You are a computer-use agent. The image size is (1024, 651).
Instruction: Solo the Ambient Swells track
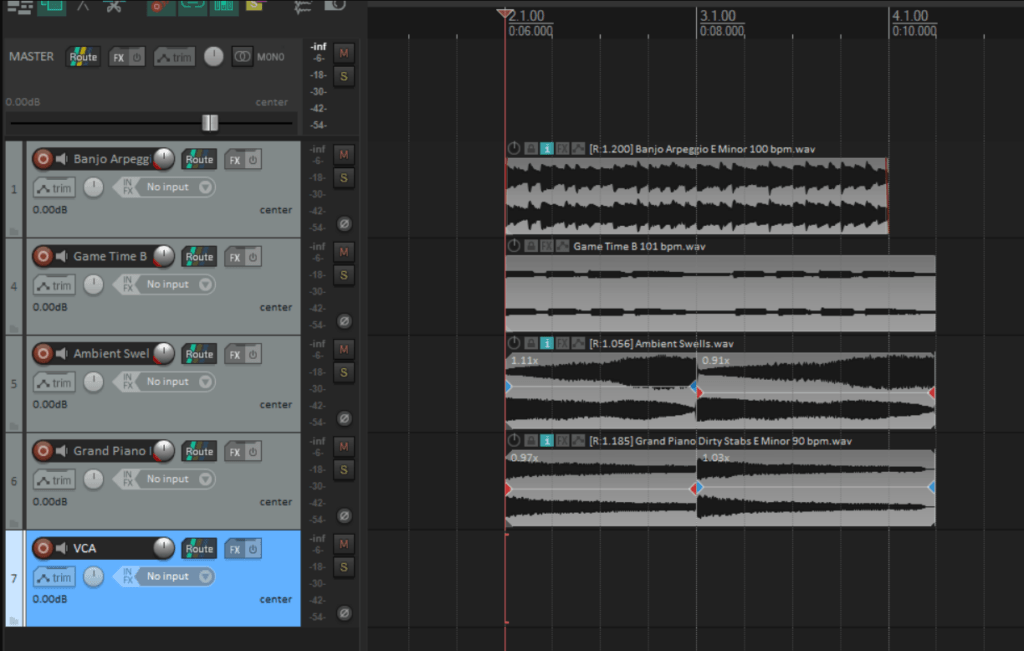pyautogui.click(x=344, y=372)
